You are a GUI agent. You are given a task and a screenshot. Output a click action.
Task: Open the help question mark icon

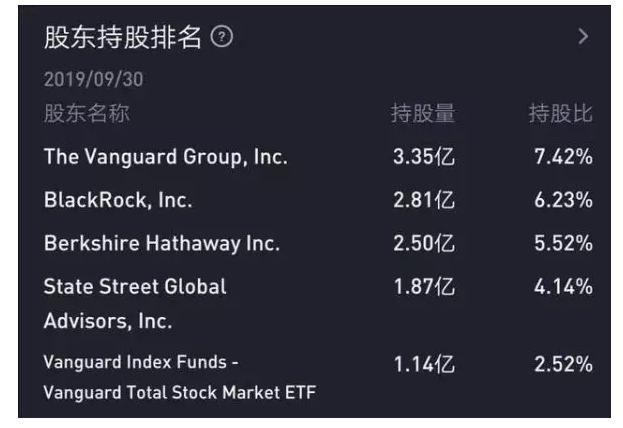tap(222, 37)
